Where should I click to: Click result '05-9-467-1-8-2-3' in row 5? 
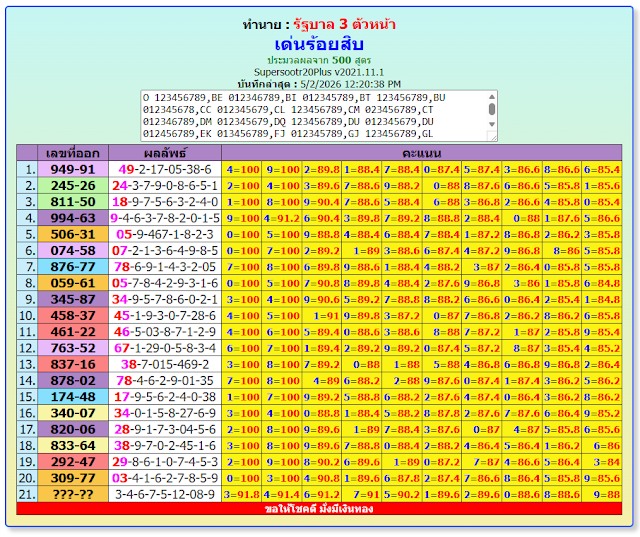pyautogui.click(x=165, y=234)
